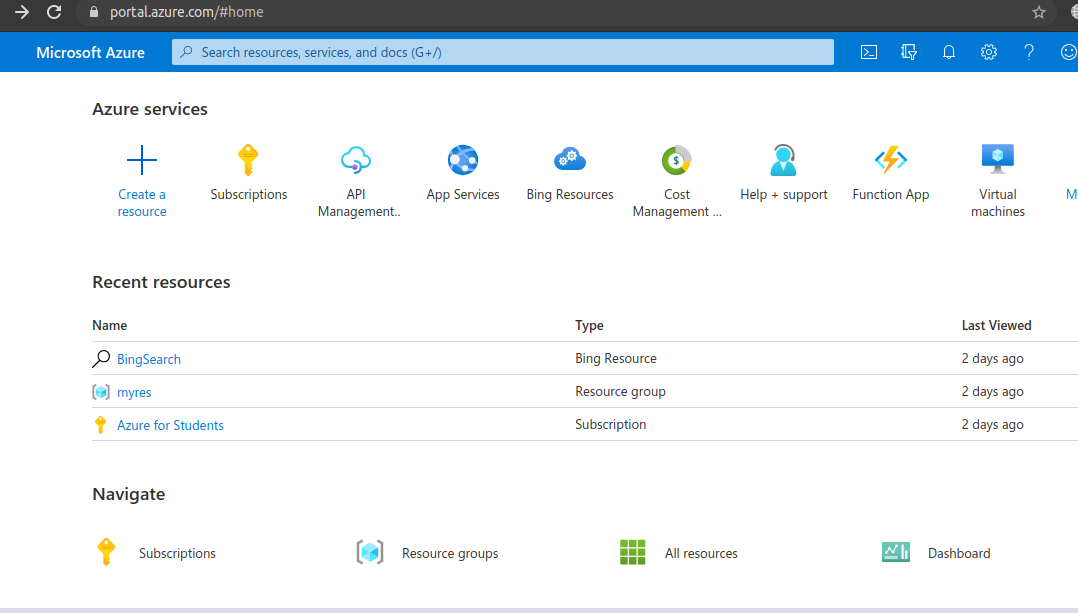
Task: Open Resource groups text under Navigate
Action: 450,553
